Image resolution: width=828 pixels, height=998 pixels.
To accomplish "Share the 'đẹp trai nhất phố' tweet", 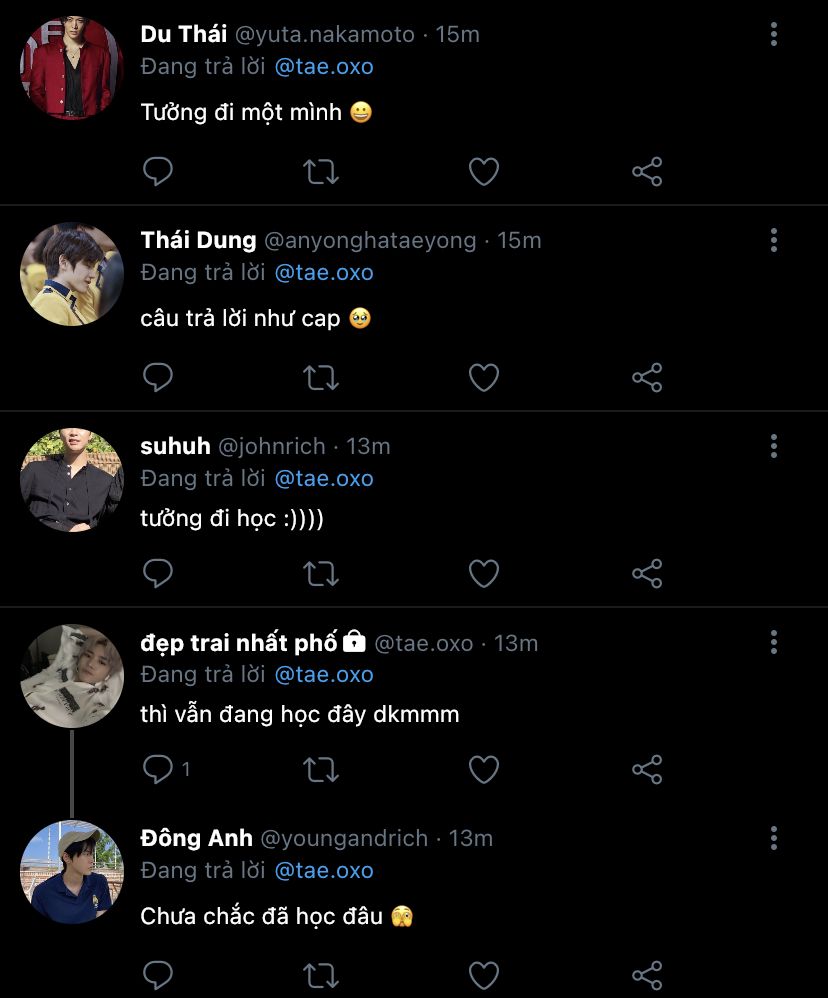I will coord(647,769).
